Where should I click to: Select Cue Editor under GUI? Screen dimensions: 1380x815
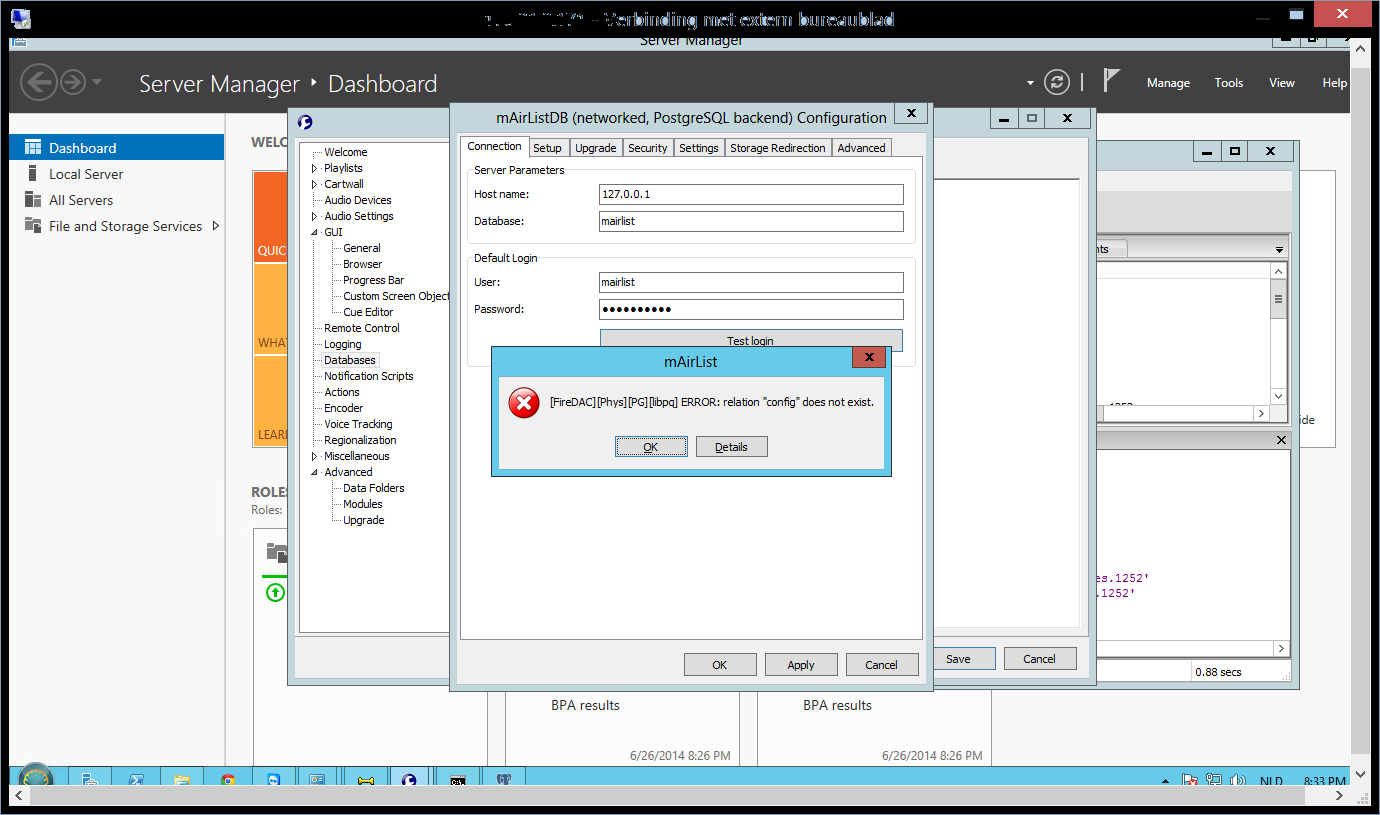368,312
